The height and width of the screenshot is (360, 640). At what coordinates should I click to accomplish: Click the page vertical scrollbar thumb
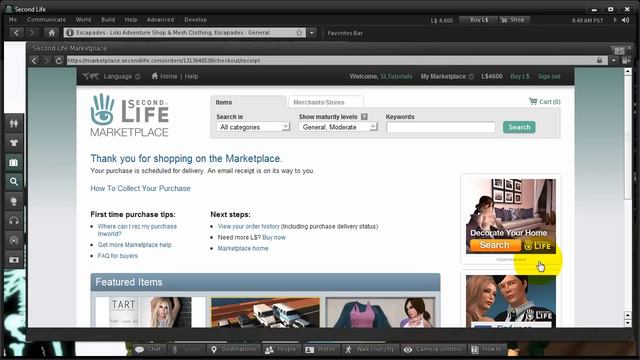(628, 137)
